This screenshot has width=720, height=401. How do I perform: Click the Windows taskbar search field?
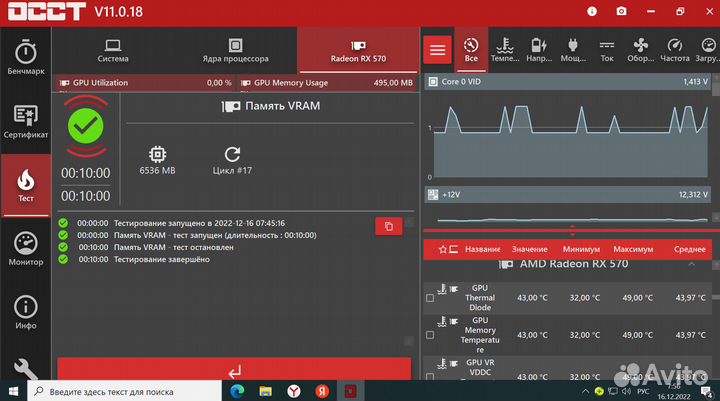click(x=125, y=391)
